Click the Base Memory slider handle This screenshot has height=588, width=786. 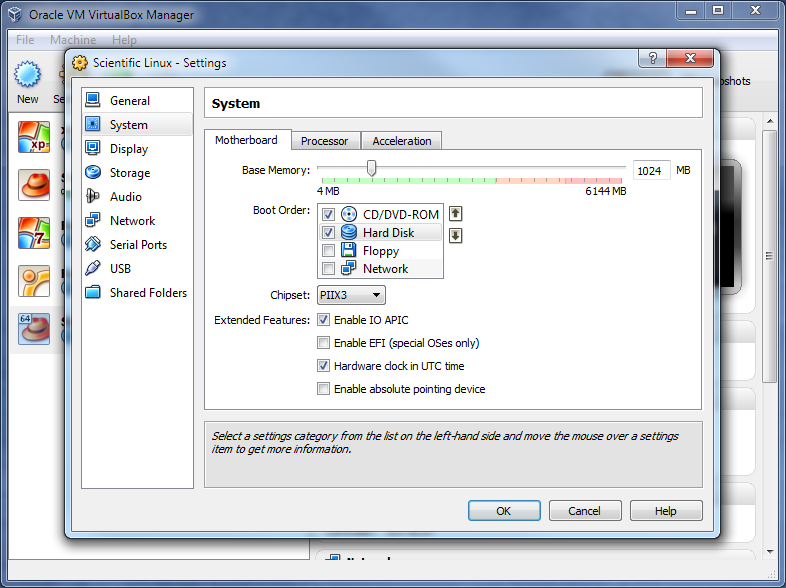371,168
